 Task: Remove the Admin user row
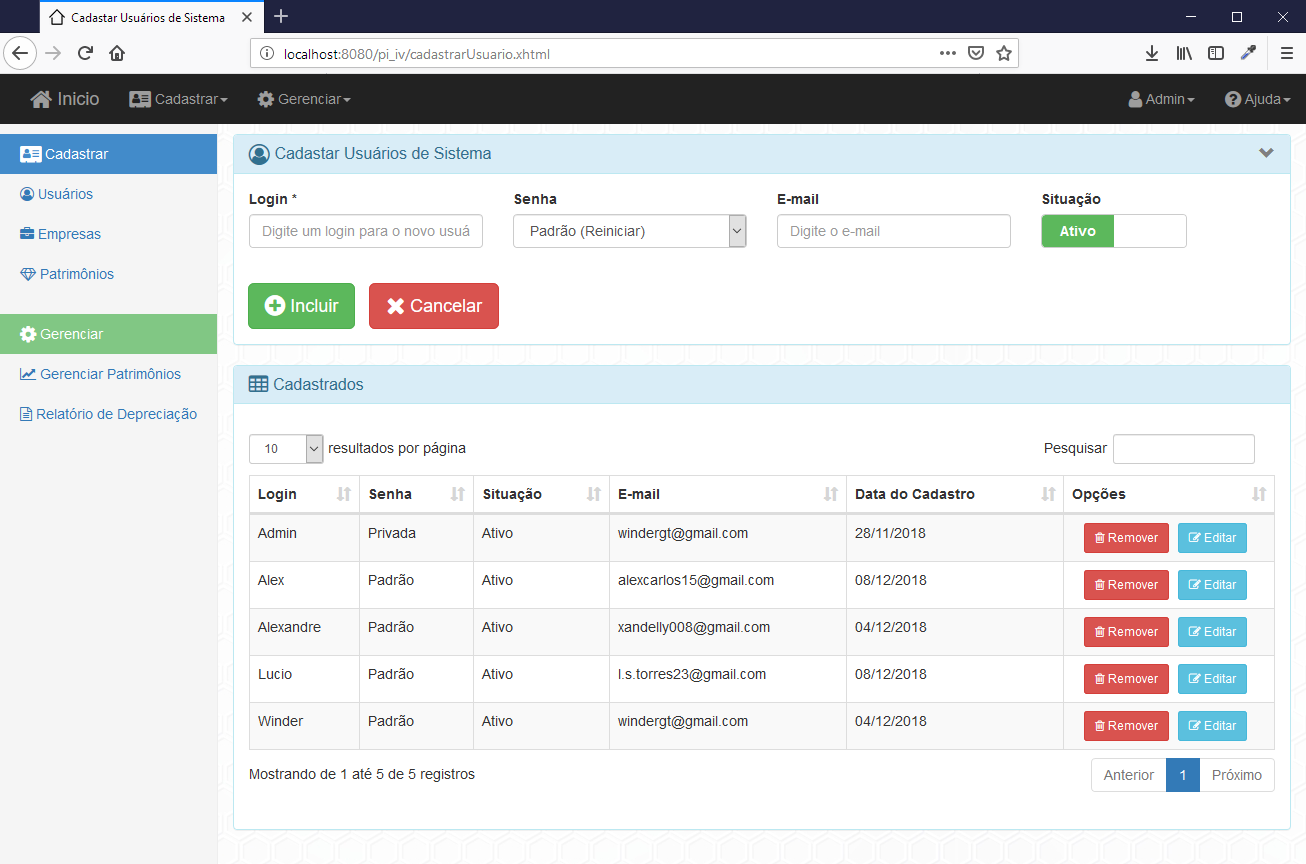coord(1126,538)
